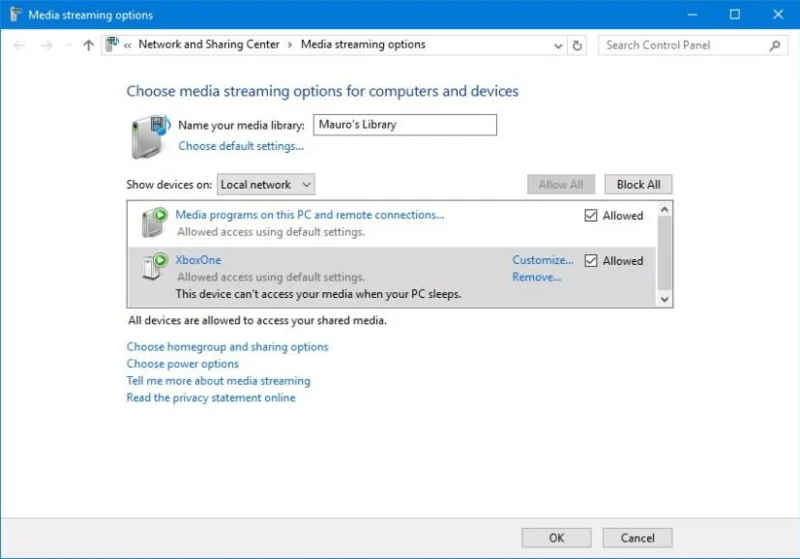Image resolution: width=800 pixels, height=559 pixels.
Task: Click 'All devices are allowed to access' text
Action: (257, 320)
